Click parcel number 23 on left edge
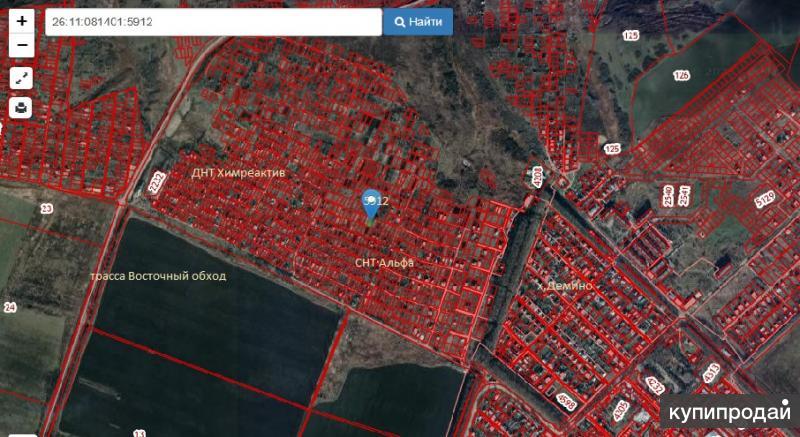This screenshot has width=800, height=437. tap(46, 209)
